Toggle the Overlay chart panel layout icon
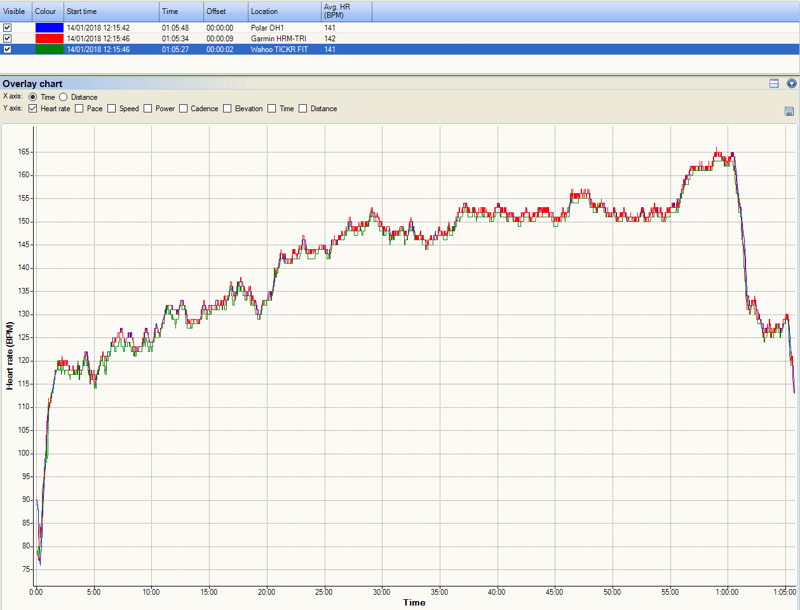Screen dimensions: 800x610 pos(774,84)
